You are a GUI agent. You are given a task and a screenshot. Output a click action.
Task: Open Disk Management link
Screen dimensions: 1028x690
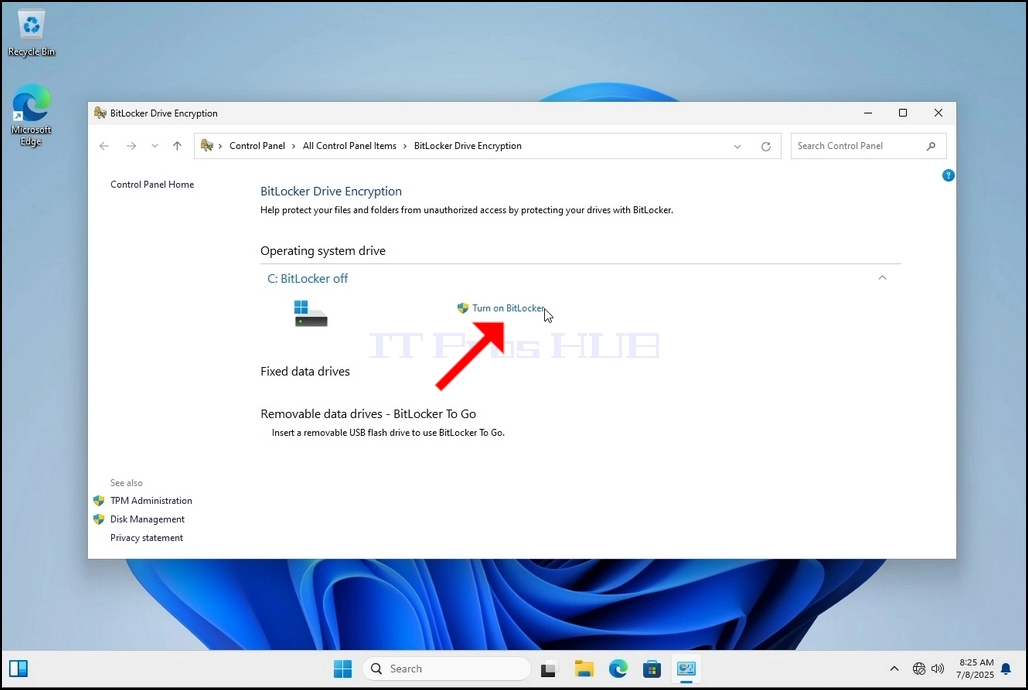[147, 519]
